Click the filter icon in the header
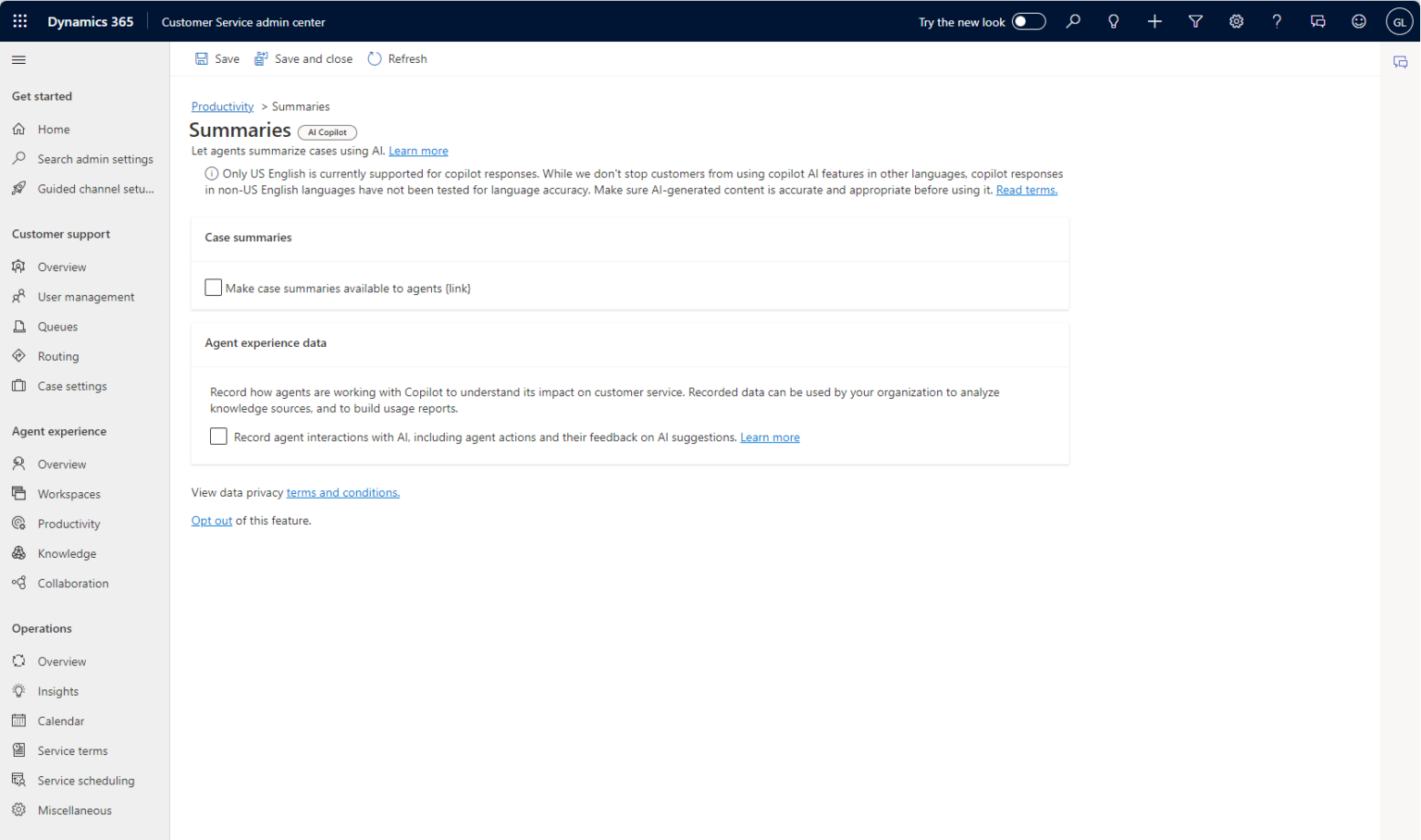Viewport: 1421px width, 840px height. [x=1194, y=20]
